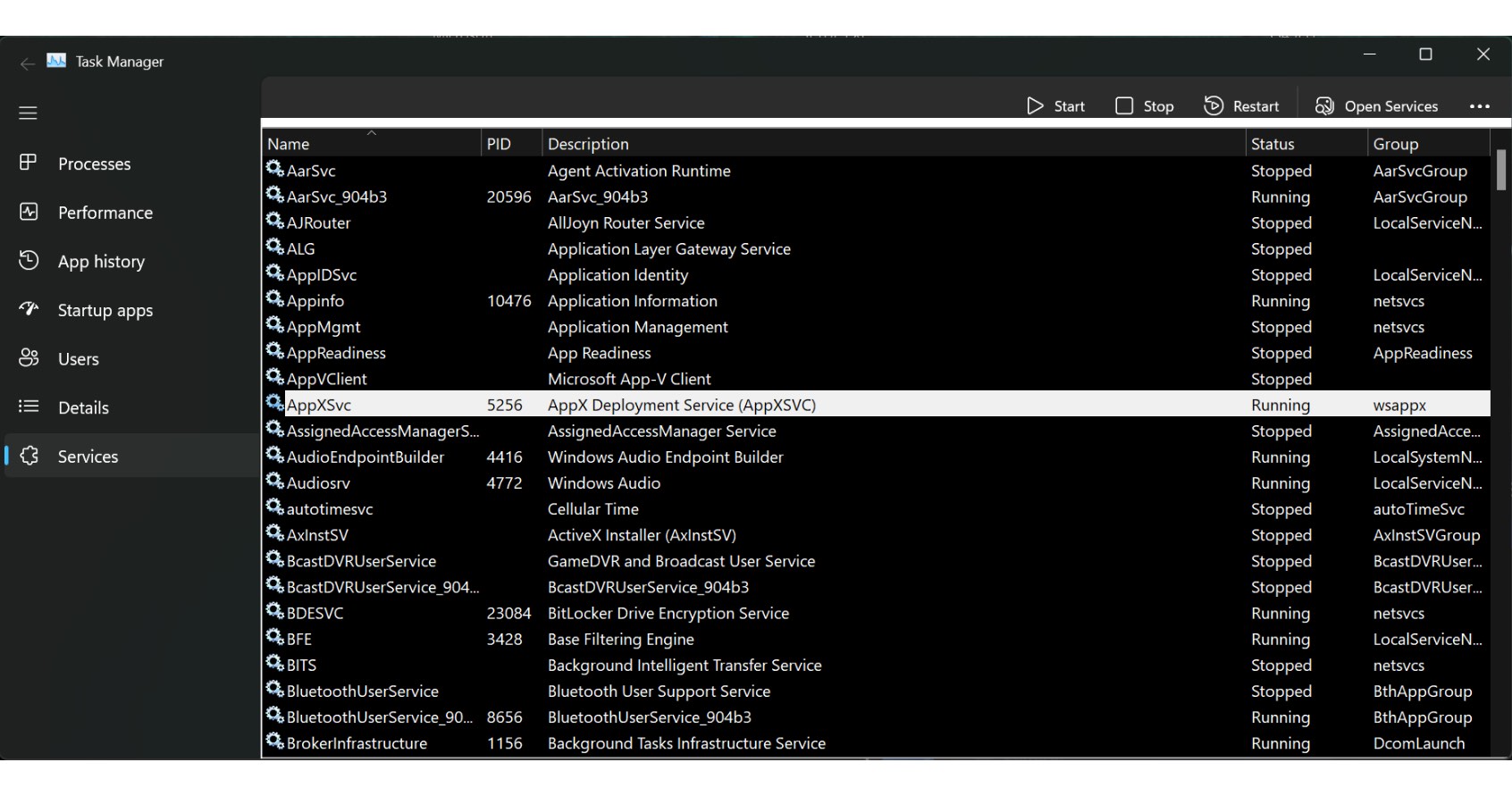The width and height of the screenshot is (1512, 796).
Task: Click 'BitLocker Drive Encryption Service' description
Action: pos(668,613)
